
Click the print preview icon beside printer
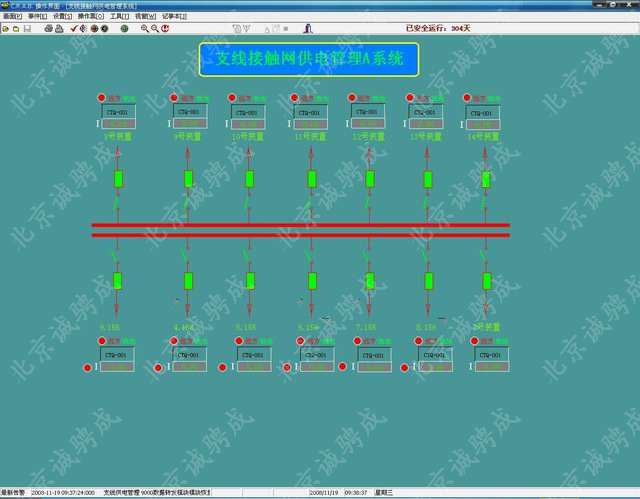click(x=59, y=29)
